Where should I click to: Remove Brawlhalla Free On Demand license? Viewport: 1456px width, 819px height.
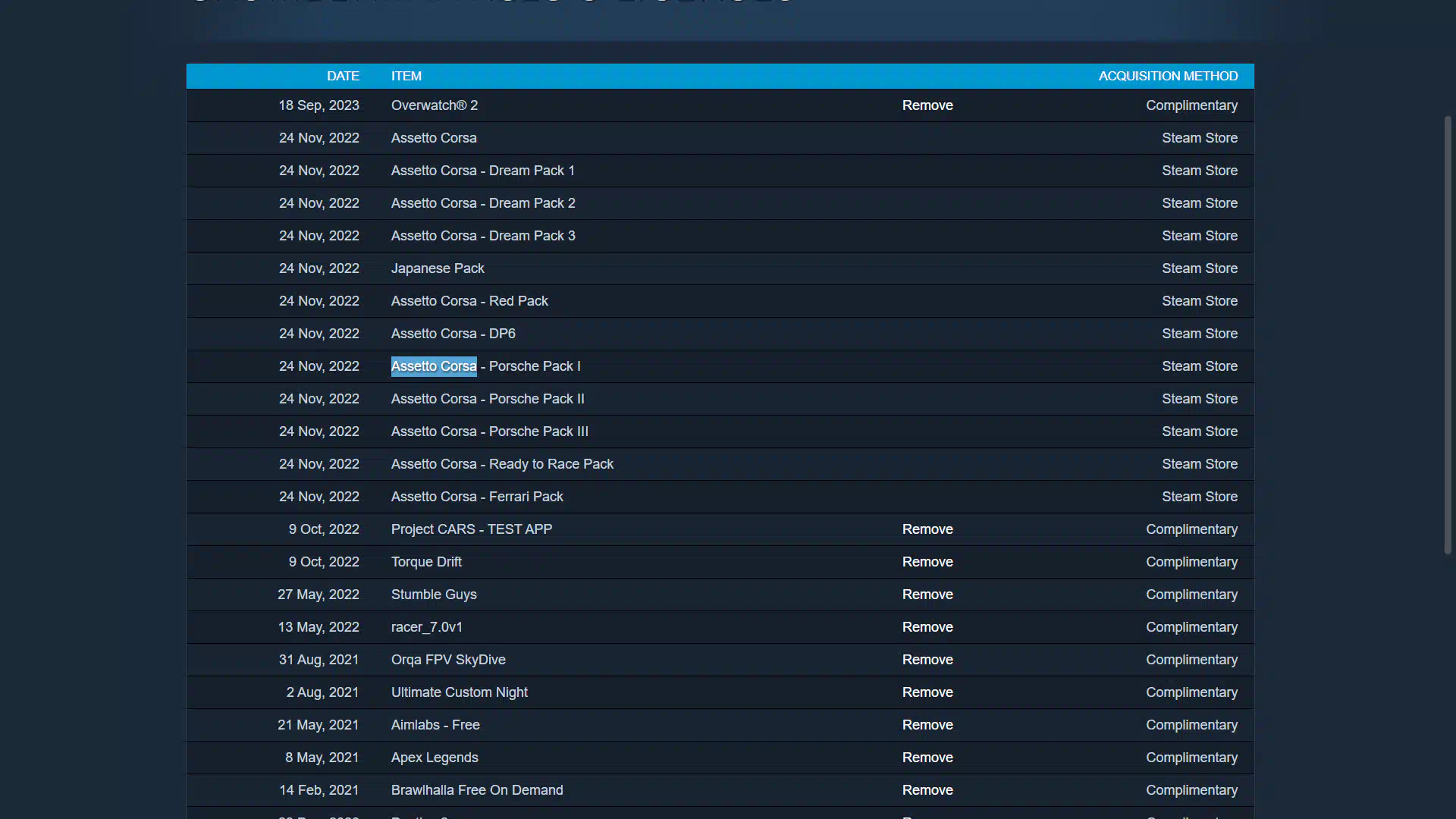pos(927,790)
